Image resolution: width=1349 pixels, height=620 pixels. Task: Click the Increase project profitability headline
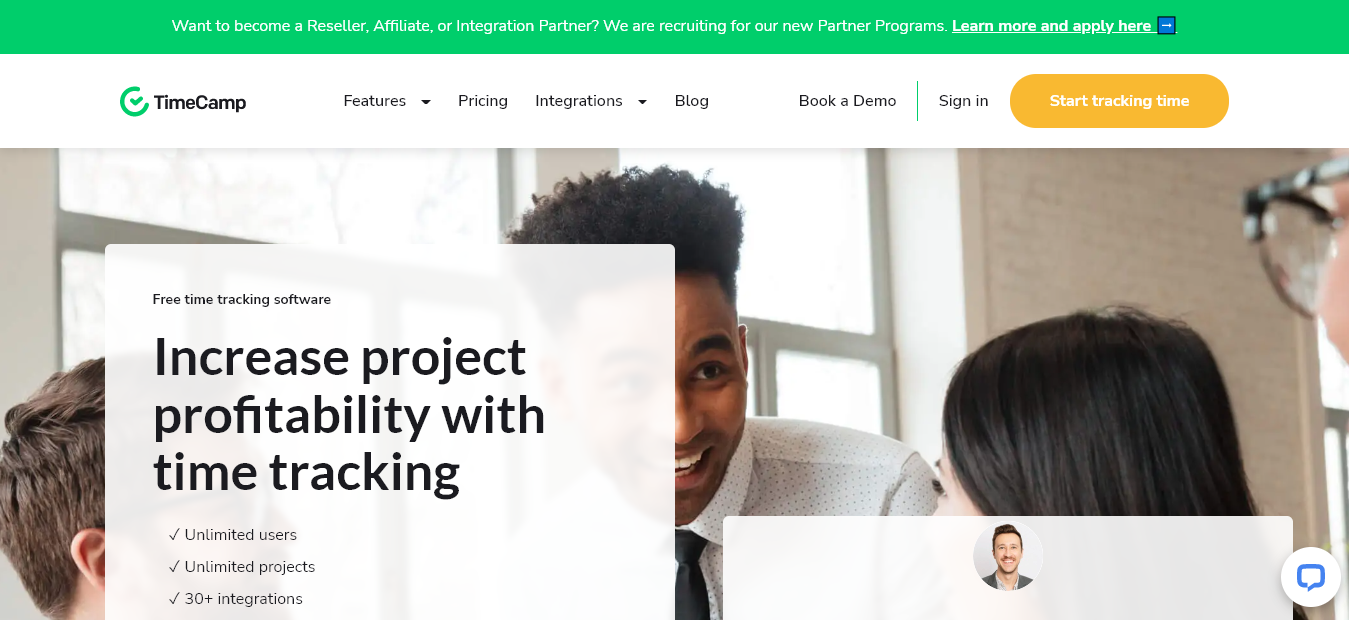point(349,414)
